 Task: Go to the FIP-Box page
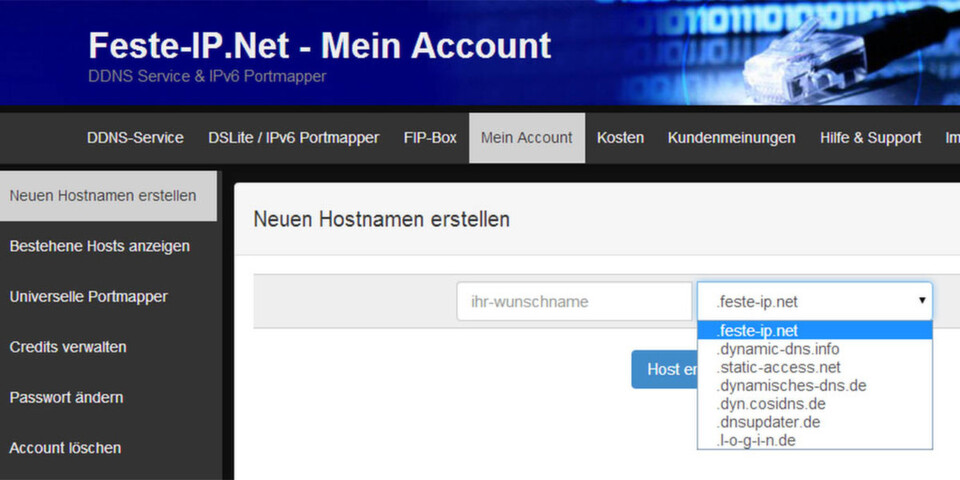pos(430,138)
